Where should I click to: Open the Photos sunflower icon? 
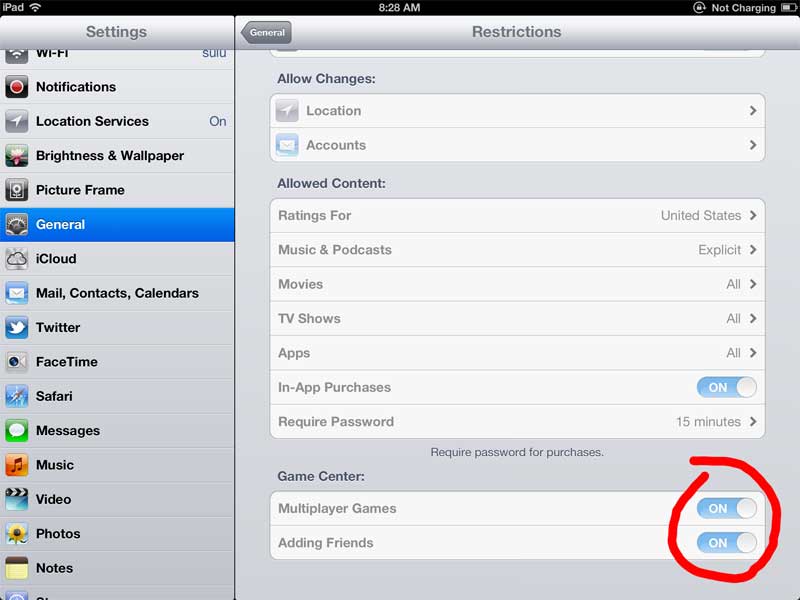tap(16, 534)
